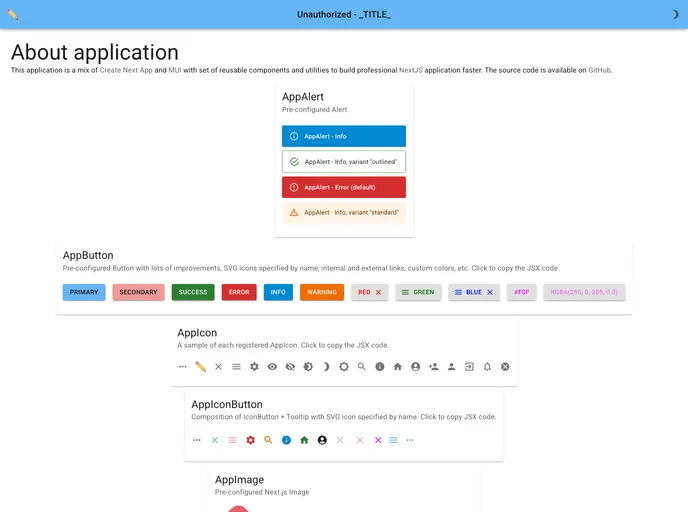This screenshot has height=512, width=688.
Task: Click the outlined sun brightness icon in AppIcon row
Action: pyautogui.click(x=344, y=366)
